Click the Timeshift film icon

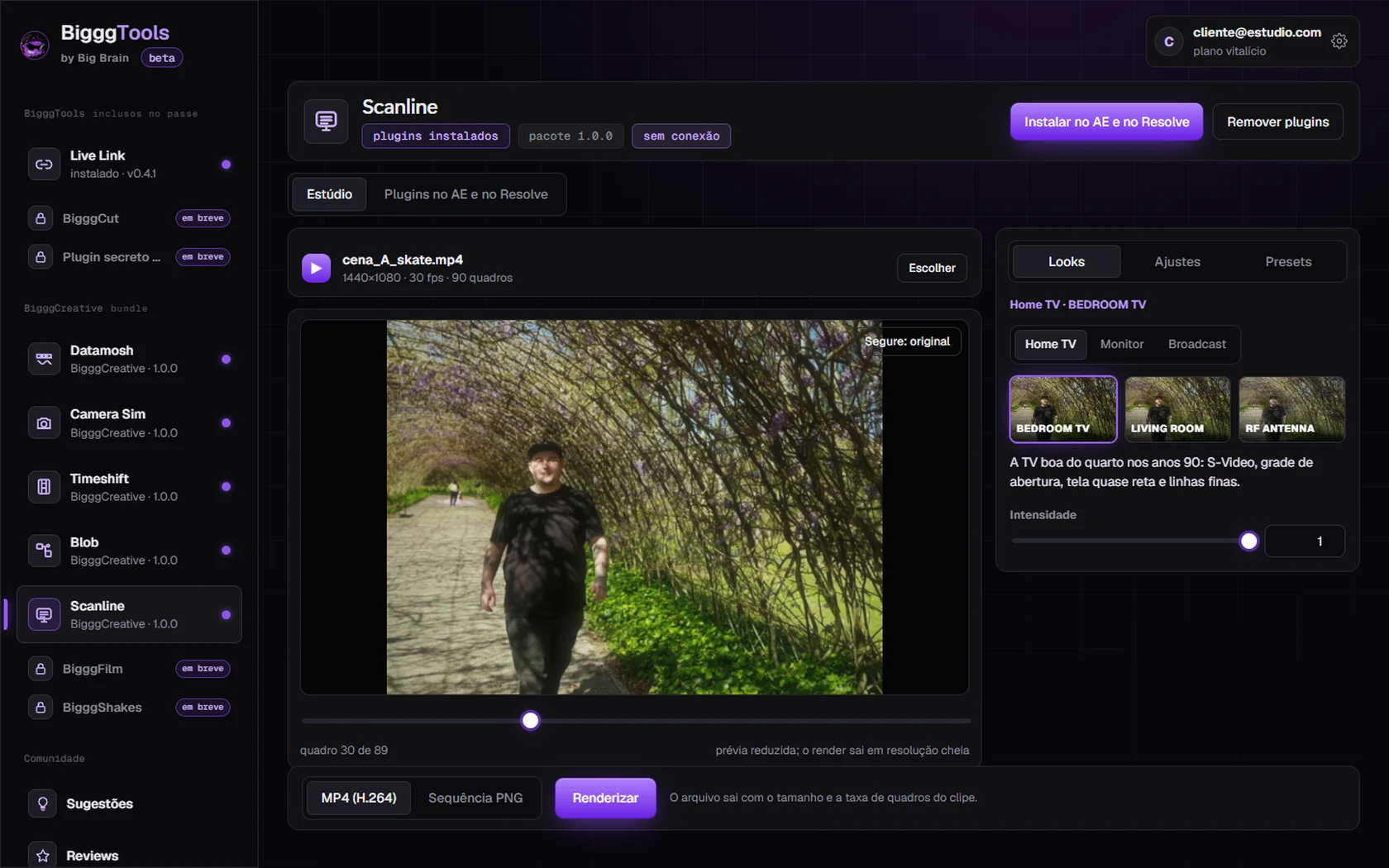44,487
